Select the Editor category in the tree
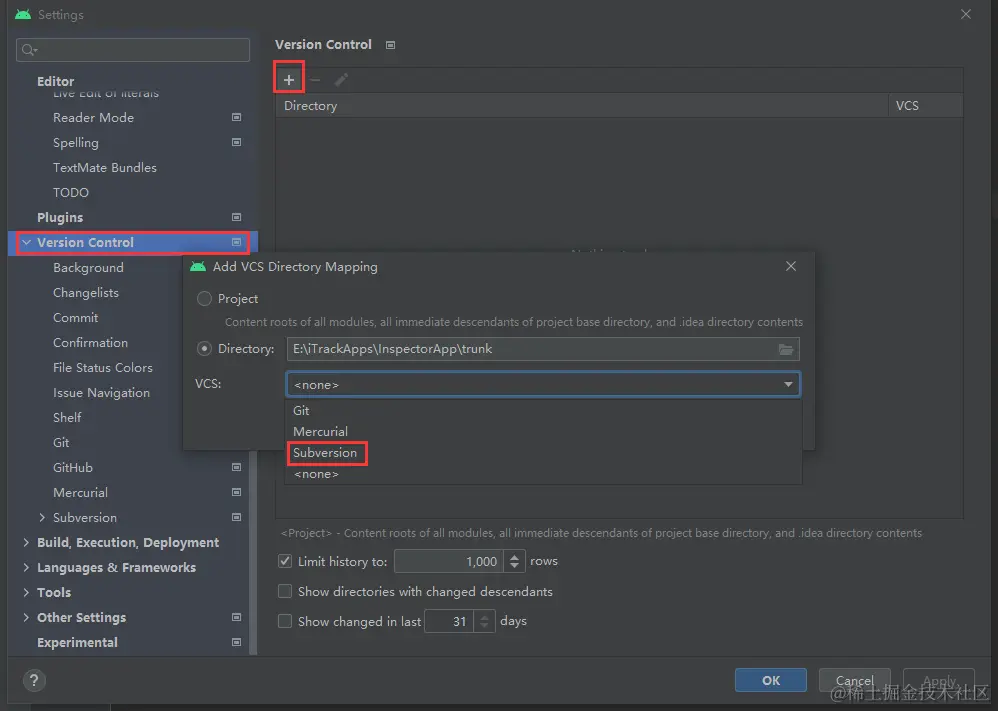The image size is (998, 711). pyautogui.click(x=55, y=81)
